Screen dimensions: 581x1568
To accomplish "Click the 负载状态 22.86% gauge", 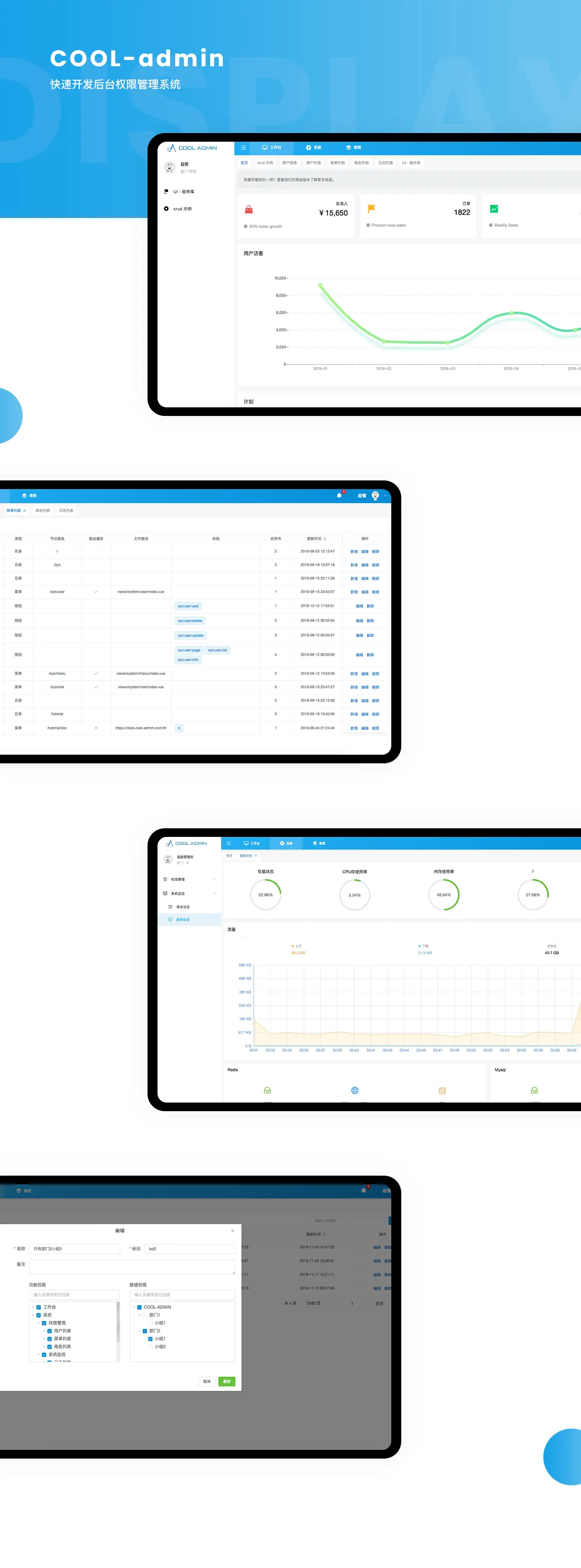I will click(265, 895).
